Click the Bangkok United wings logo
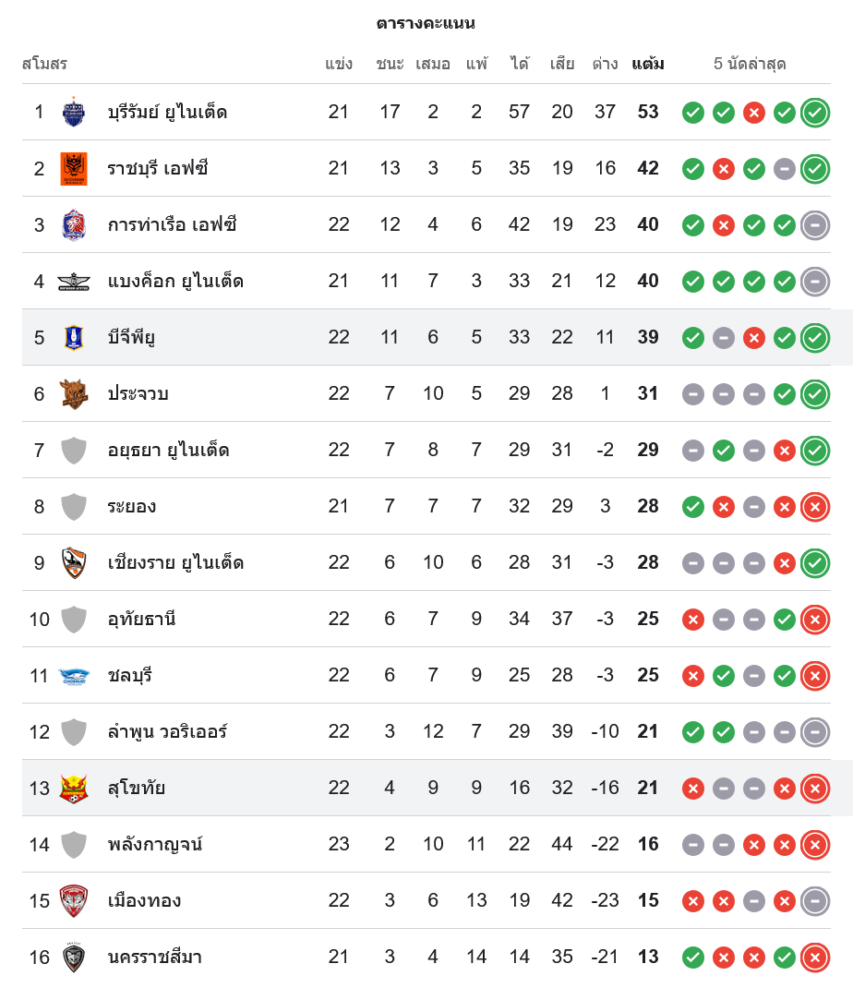The width and height of the screenshot is (853, 1000). tap(74, 281)
